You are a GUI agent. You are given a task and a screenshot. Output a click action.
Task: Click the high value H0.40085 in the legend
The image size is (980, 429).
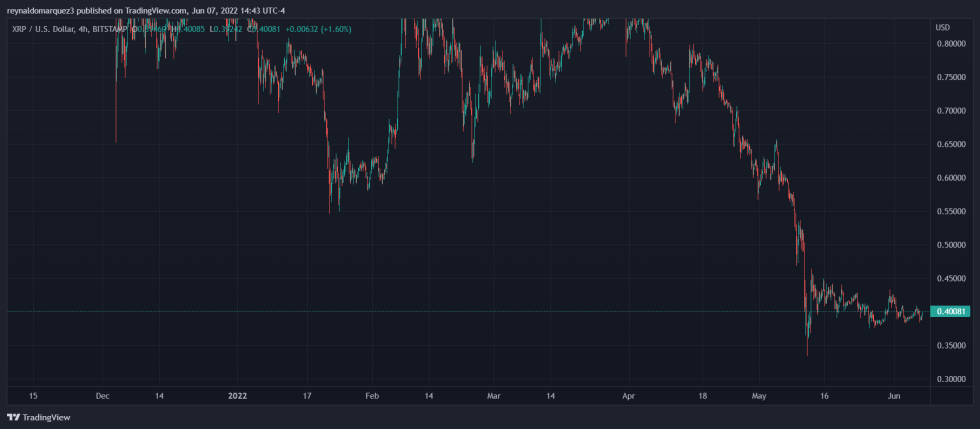187,29
